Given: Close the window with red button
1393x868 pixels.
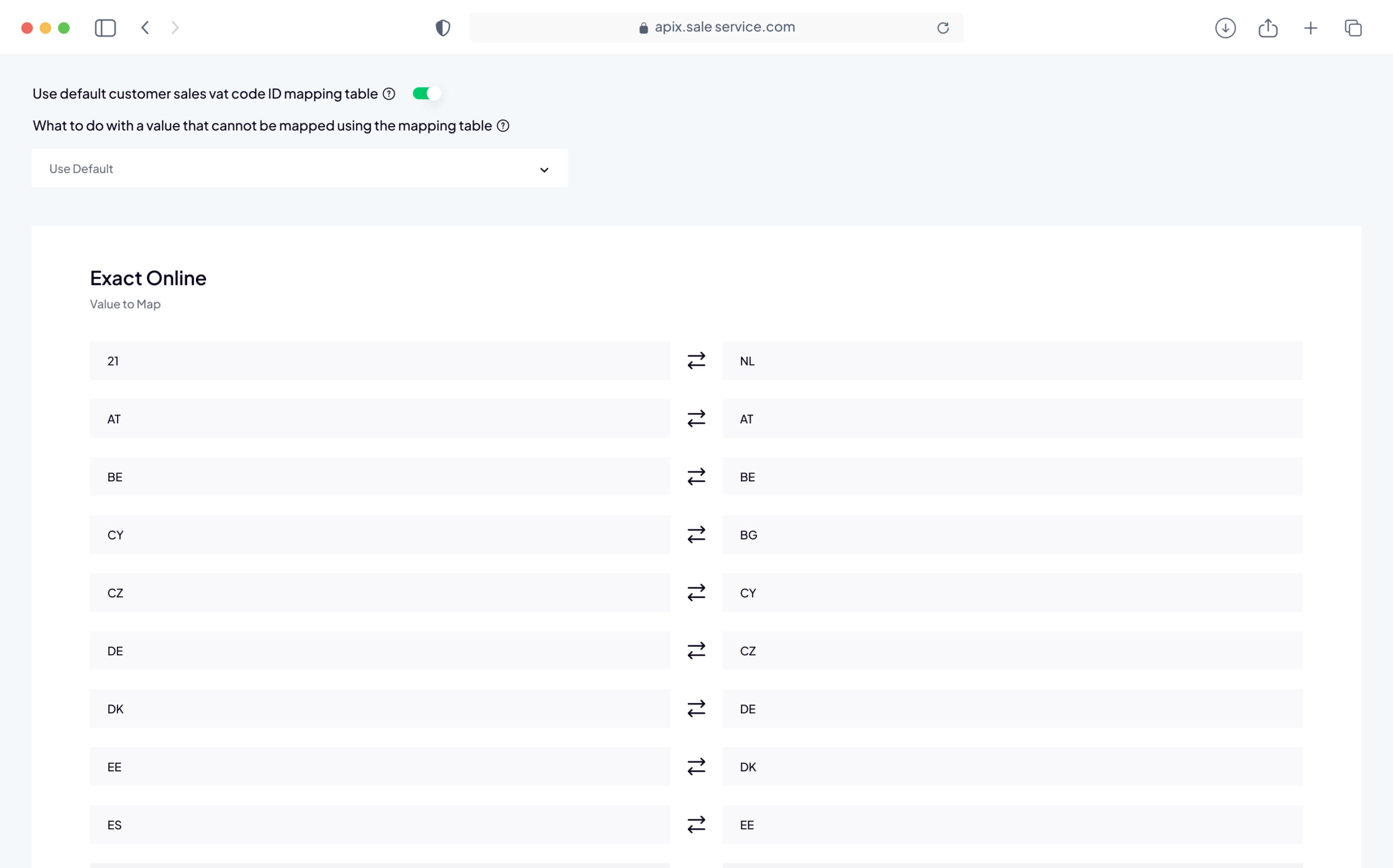Looking at the screenshot, I should coord(27,28).
